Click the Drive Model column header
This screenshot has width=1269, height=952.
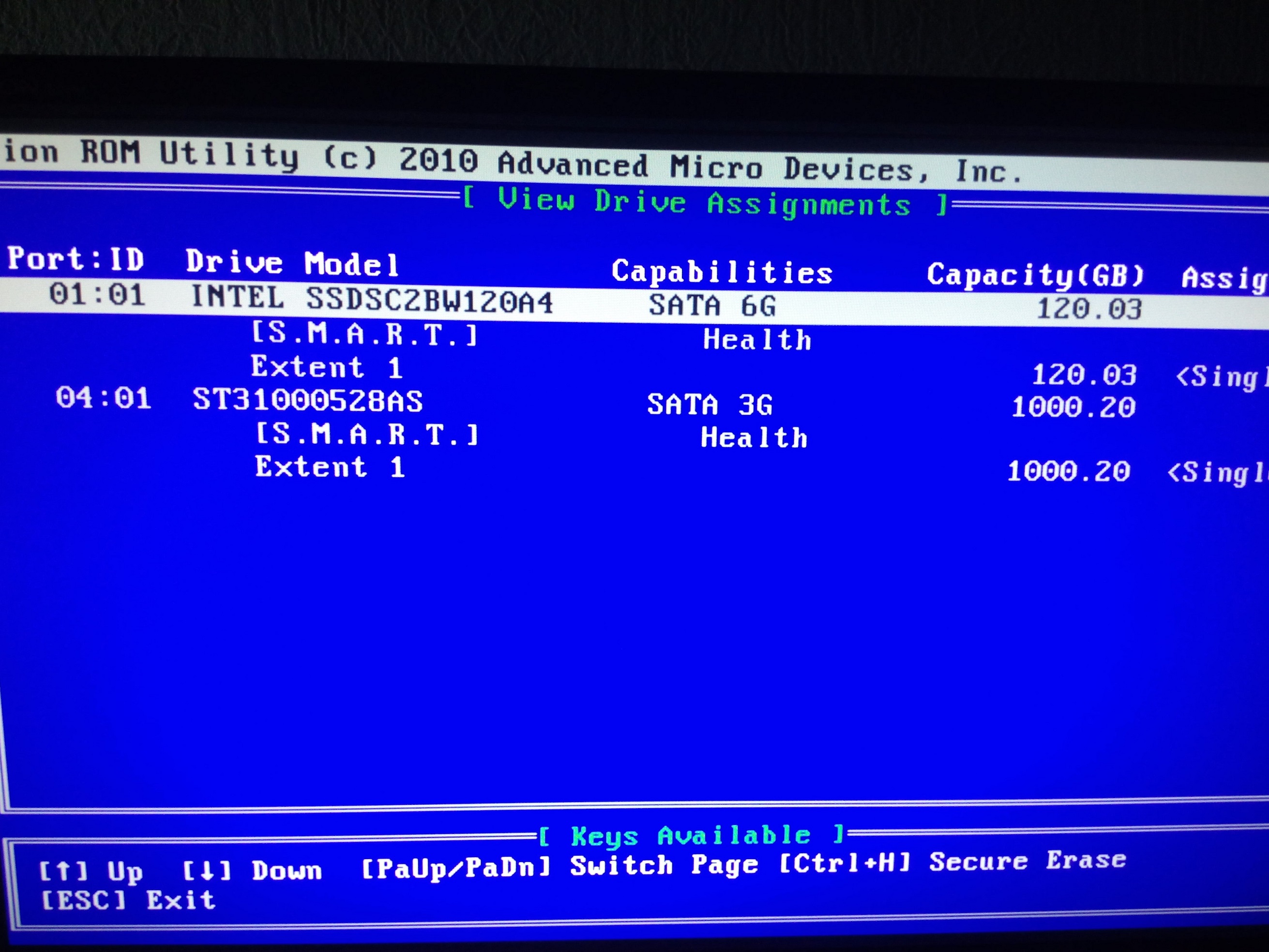pyautogui.click(x=292, y=263)
